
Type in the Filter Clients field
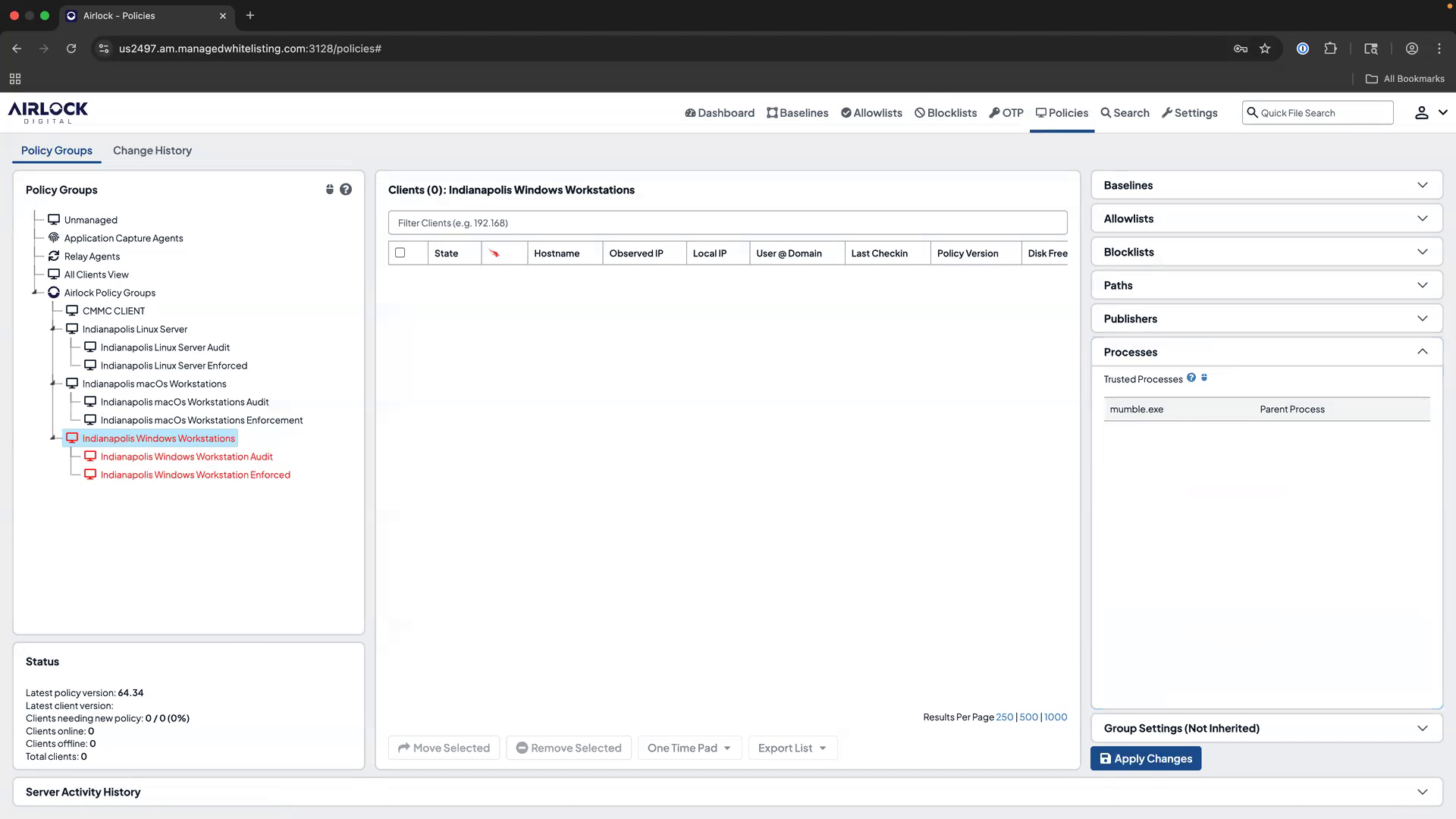tap(726, 222)
